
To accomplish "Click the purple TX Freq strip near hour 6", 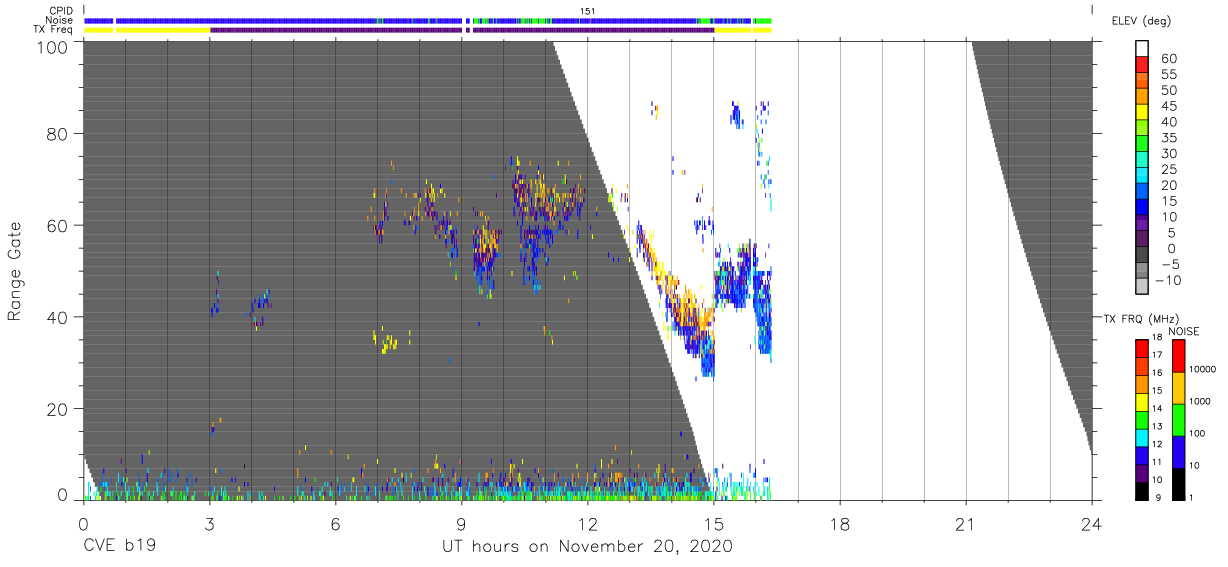I will (337, 30).
